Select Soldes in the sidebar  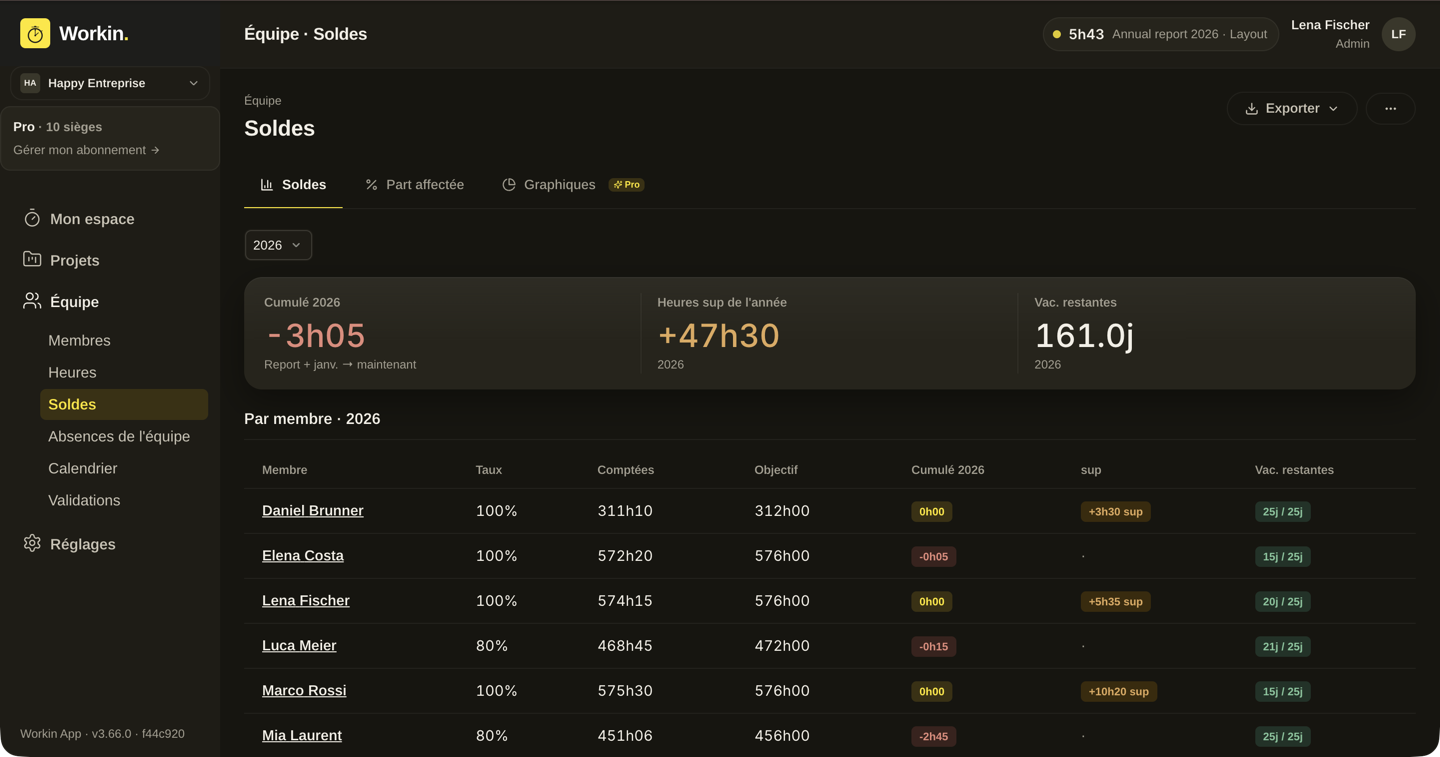124,404
